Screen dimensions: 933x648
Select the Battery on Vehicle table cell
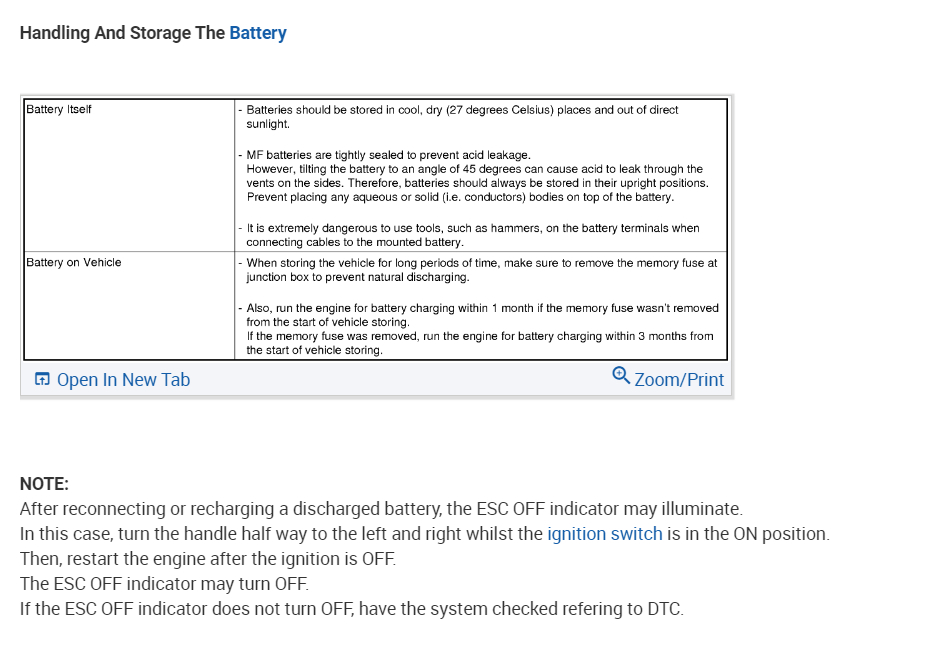pyautogui.click(x=74, y=262)
